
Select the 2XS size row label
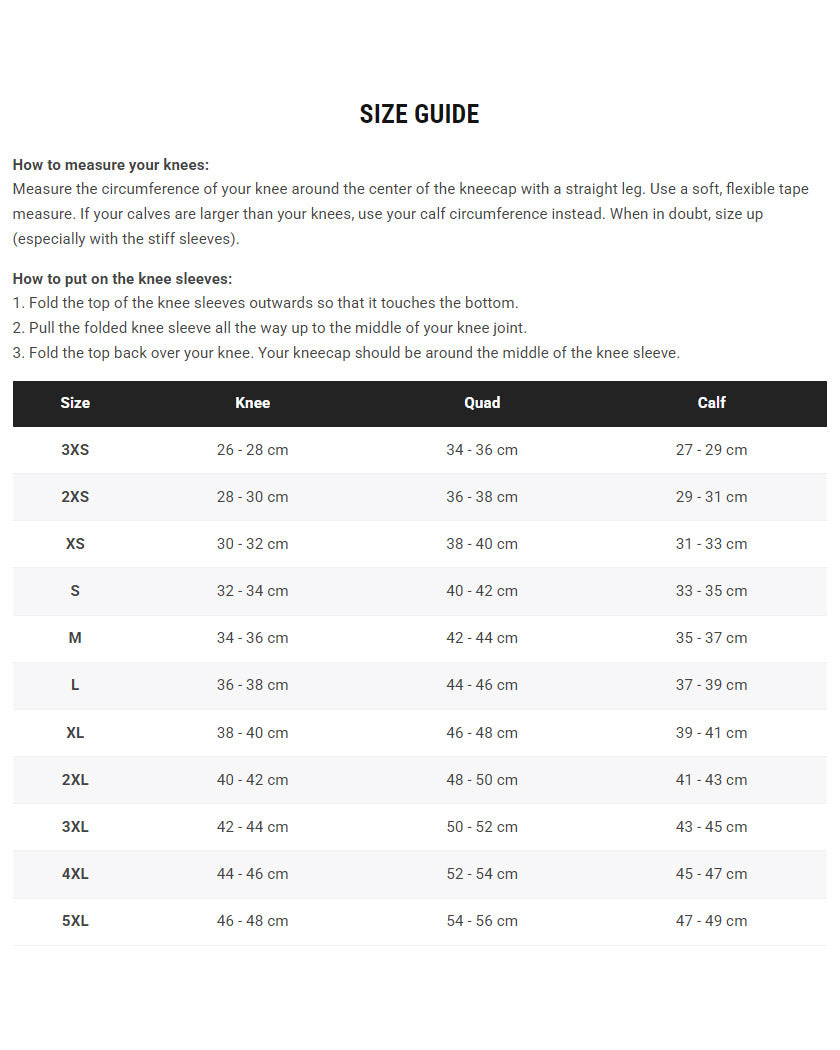(x=75, y=497)
